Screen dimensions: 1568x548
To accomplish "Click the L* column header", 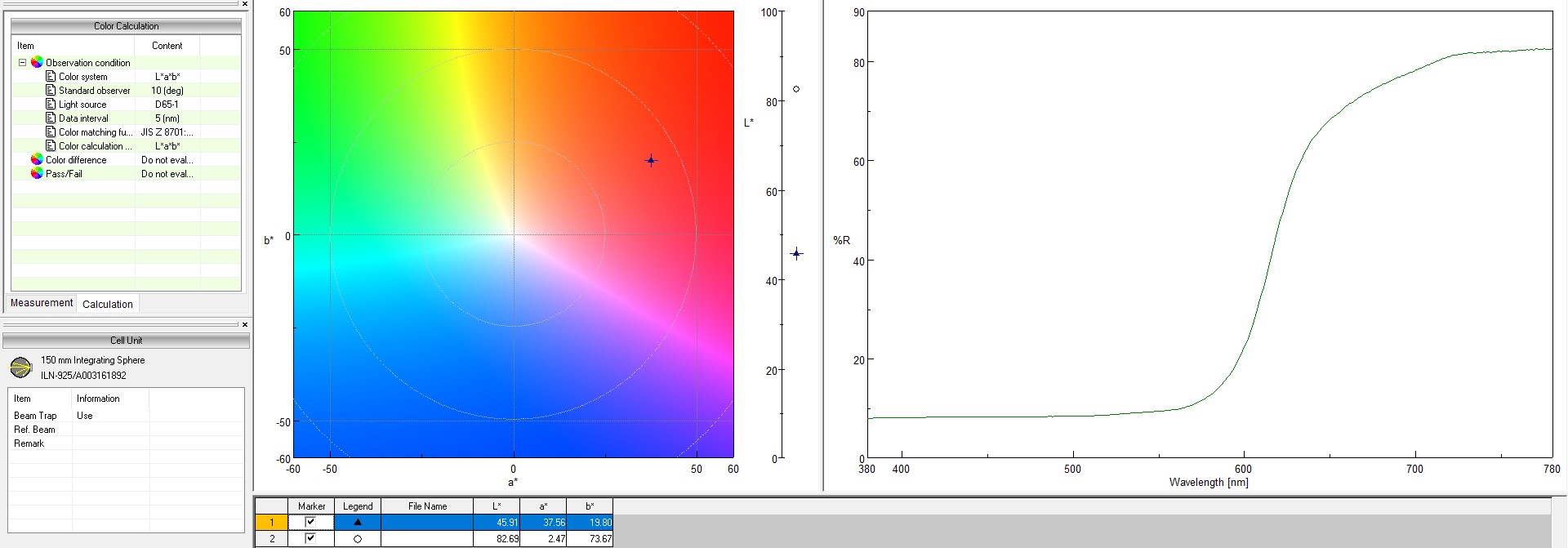I will [497, 506].
